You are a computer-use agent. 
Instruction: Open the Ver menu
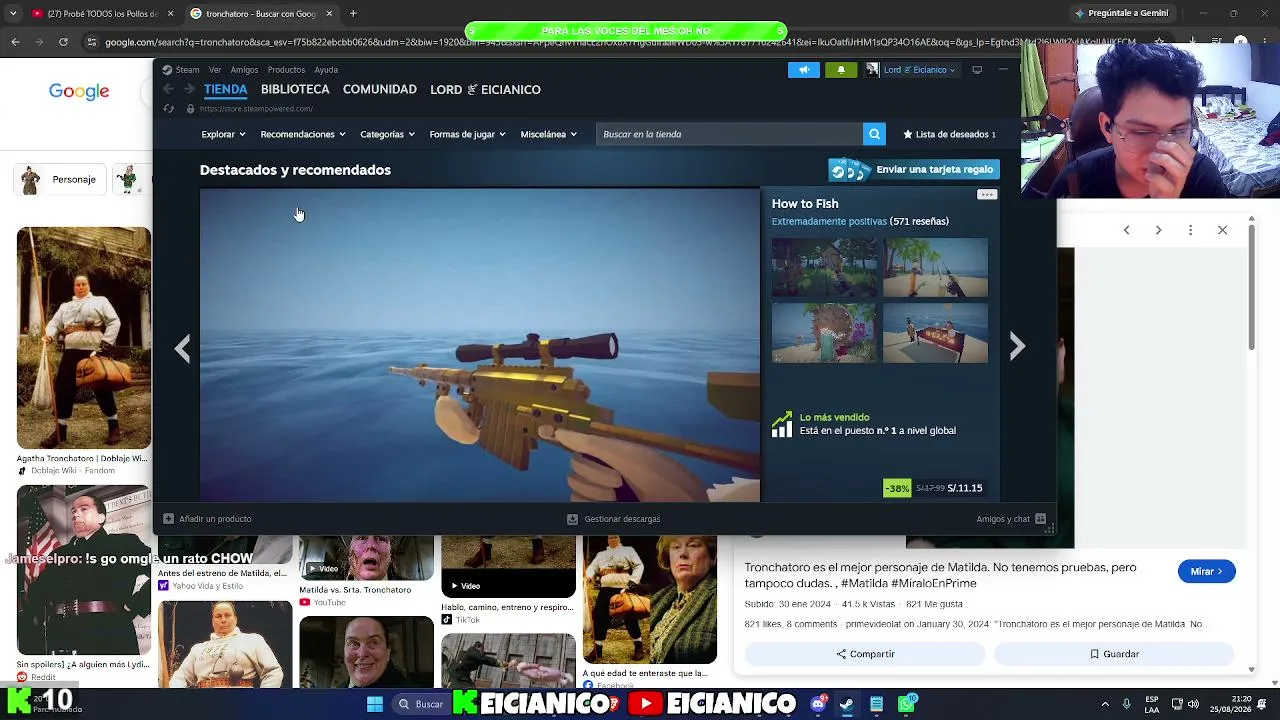point(215,70)
